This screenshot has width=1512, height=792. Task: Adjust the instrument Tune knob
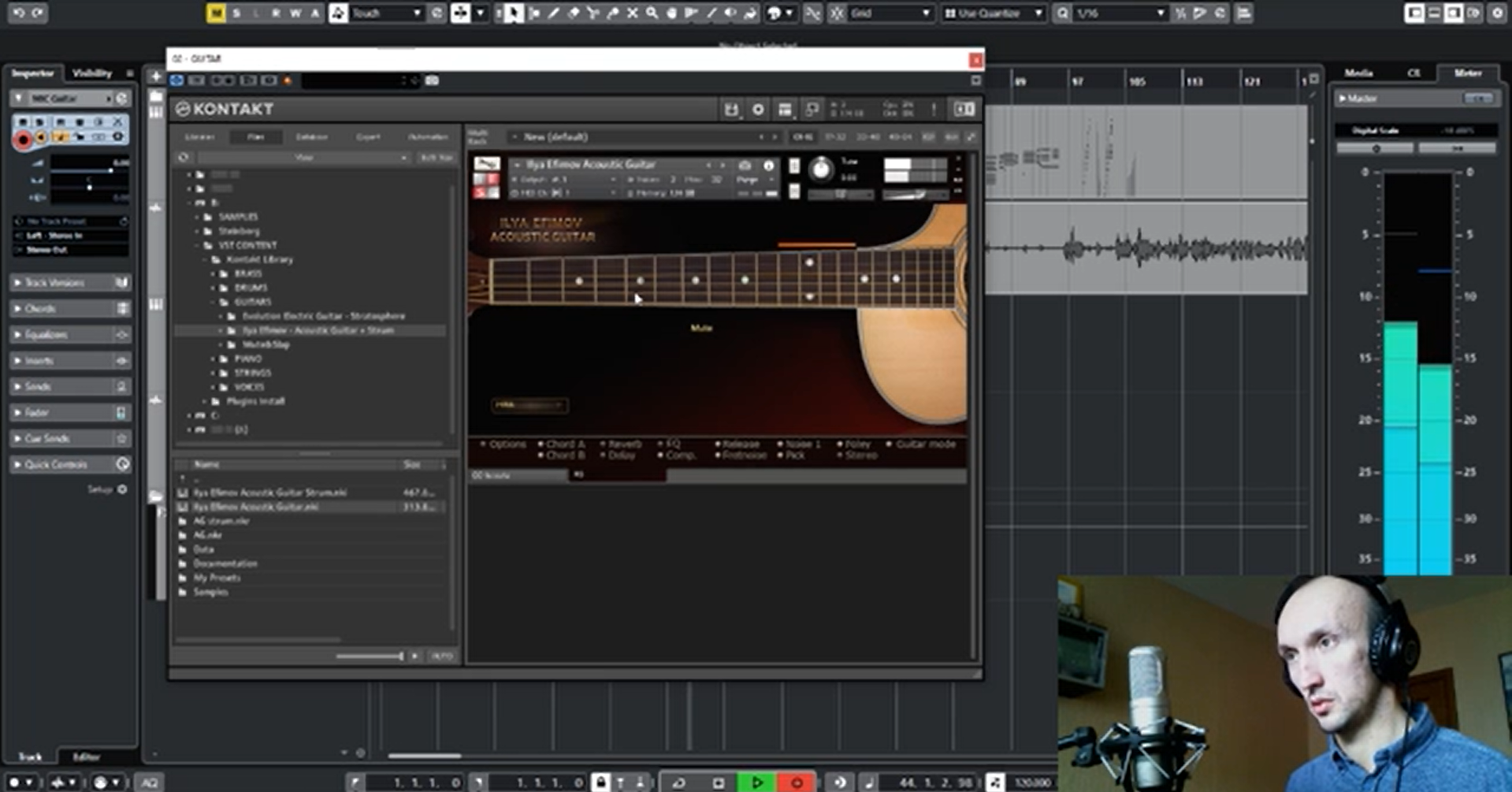coord(821,169)
